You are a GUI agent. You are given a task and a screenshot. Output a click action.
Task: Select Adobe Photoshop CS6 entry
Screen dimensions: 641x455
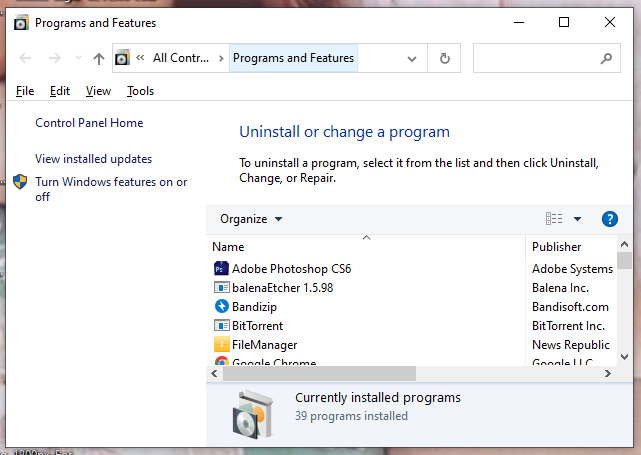pyautogui.click(x=291, y=269)
